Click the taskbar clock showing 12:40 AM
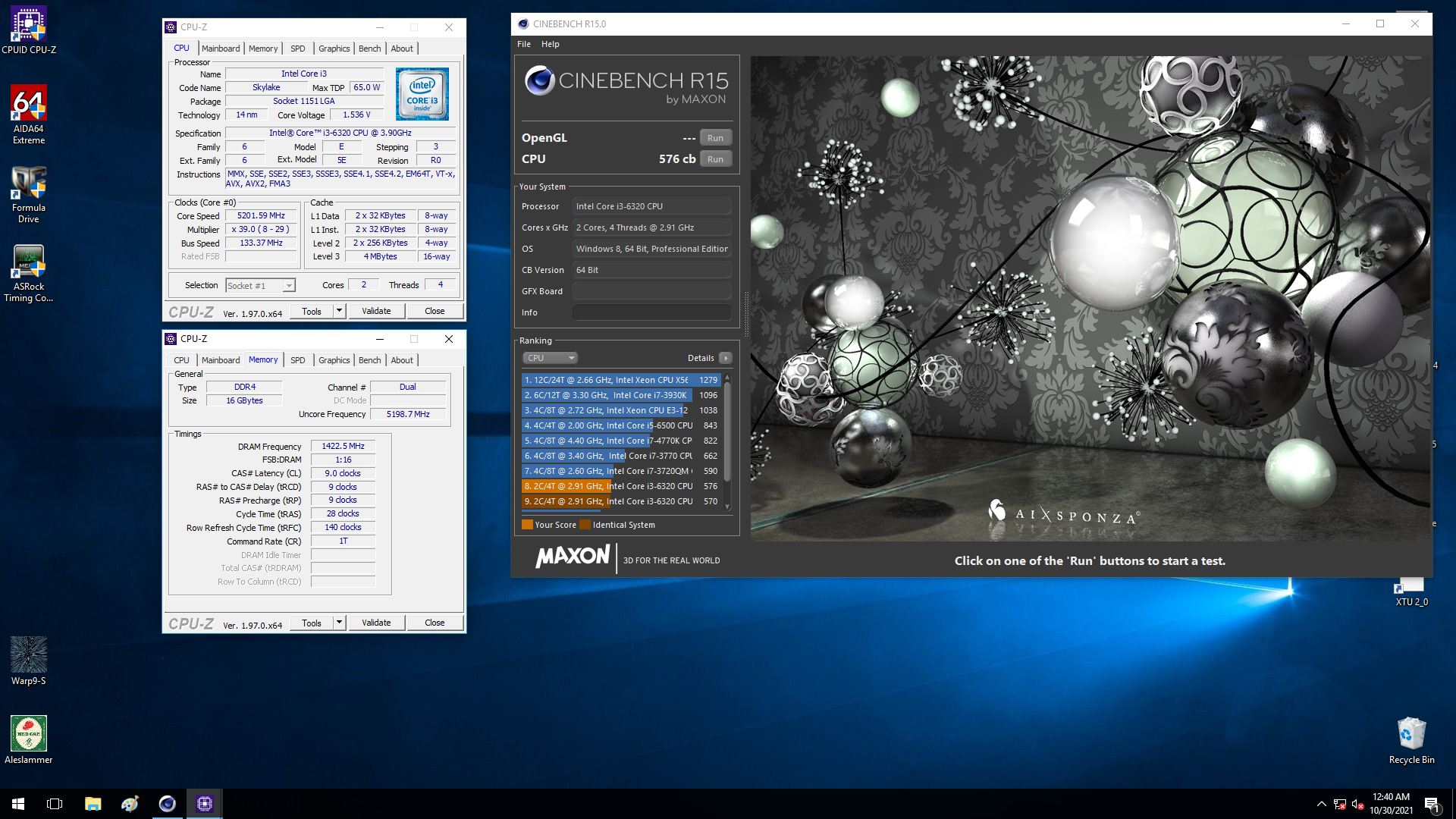 tap(1391, 804)
